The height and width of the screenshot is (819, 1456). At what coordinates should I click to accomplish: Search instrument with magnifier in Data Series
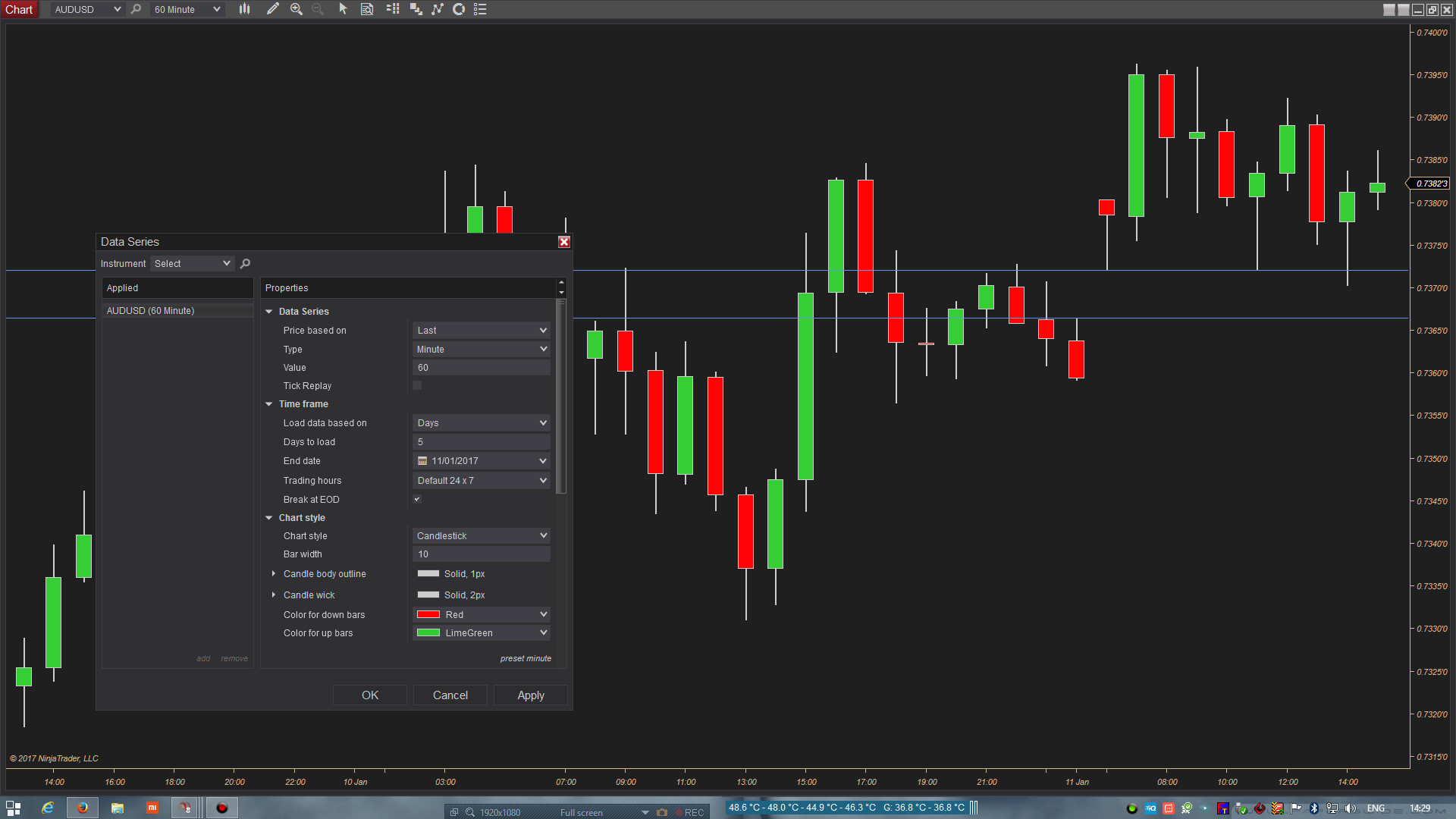245,264
